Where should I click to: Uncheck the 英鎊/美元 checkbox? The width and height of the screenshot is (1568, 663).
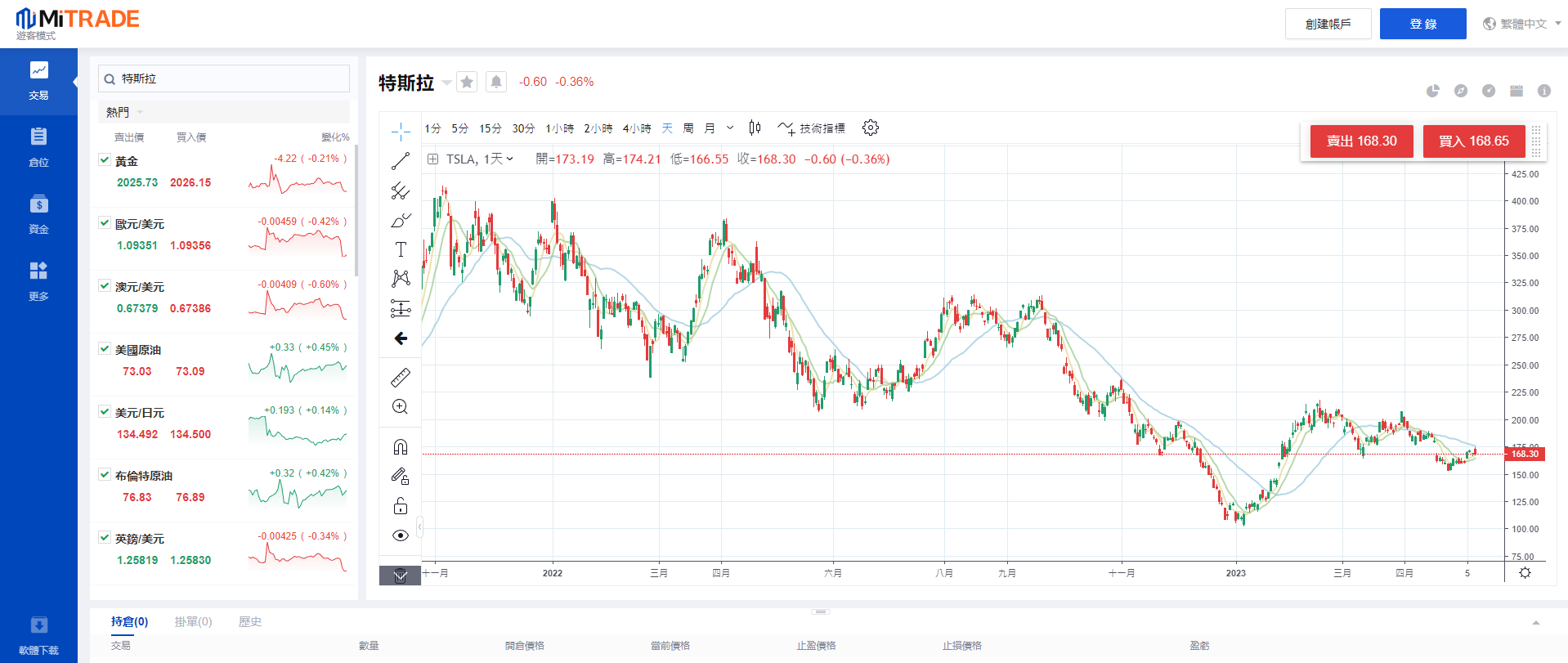[105, 538]
